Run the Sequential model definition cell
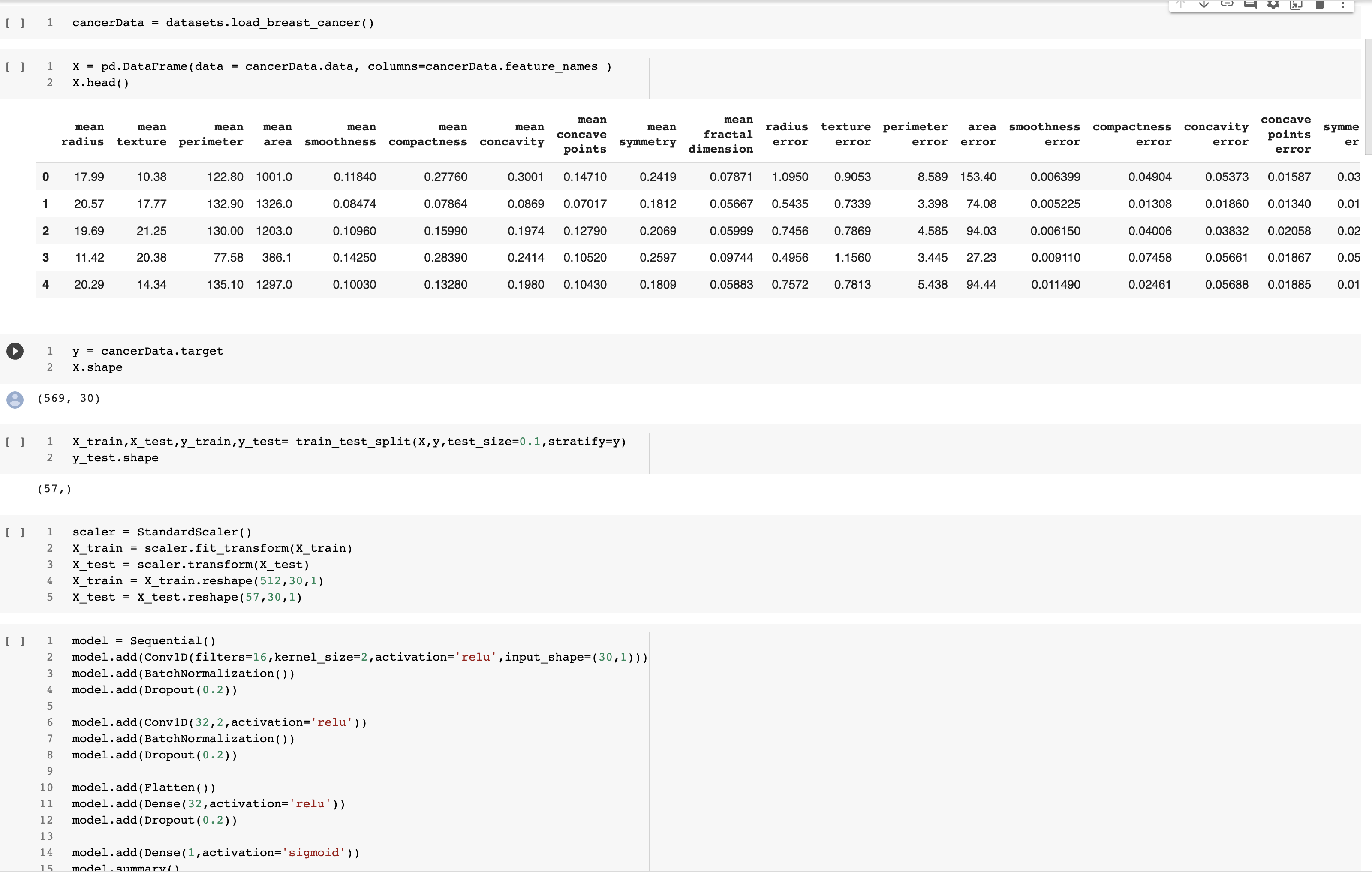This screenshot has width=1372, height=878. pyautogui.click(x=15, y=641)
